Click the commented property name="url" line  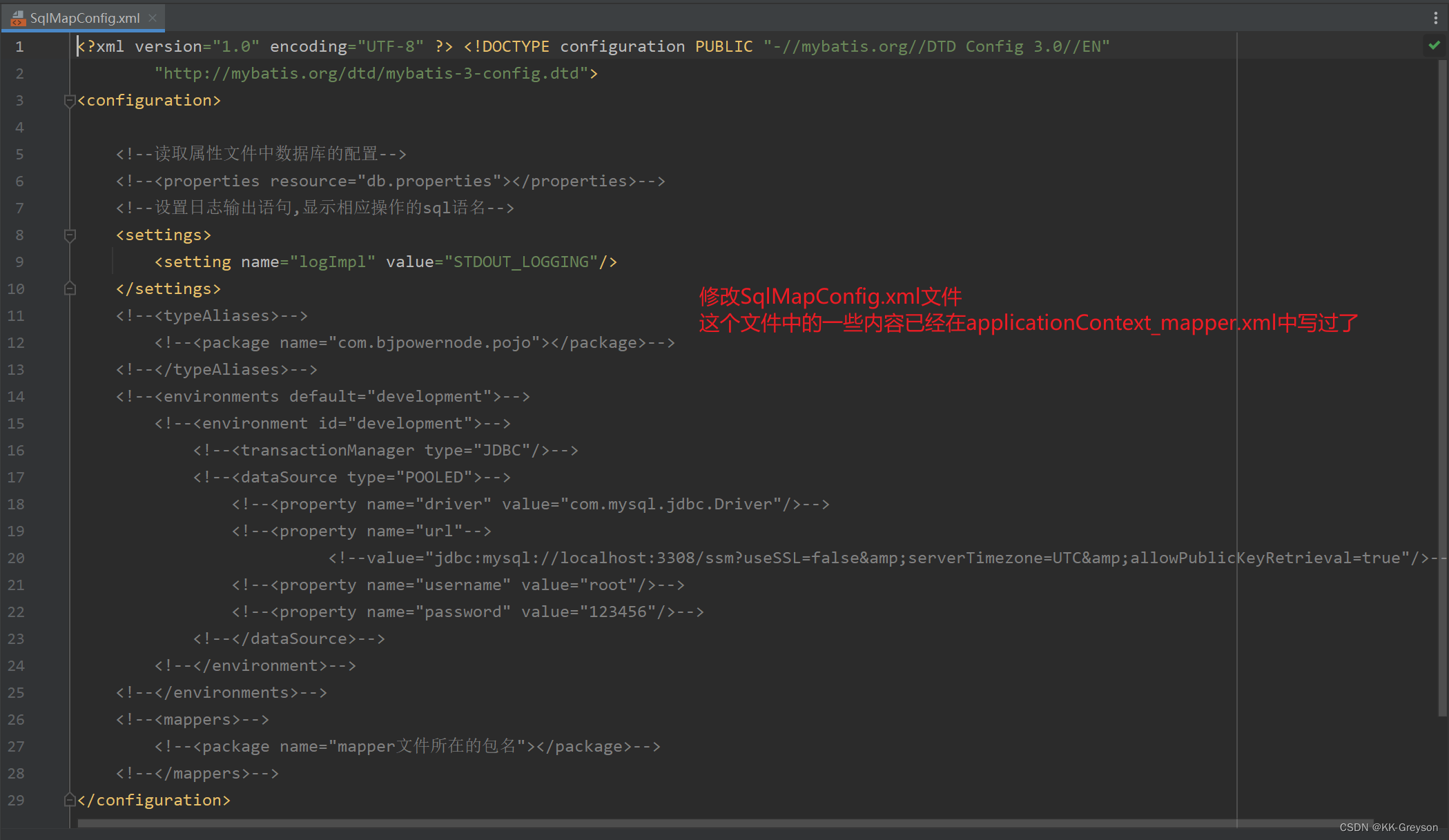tap(362, 531)
